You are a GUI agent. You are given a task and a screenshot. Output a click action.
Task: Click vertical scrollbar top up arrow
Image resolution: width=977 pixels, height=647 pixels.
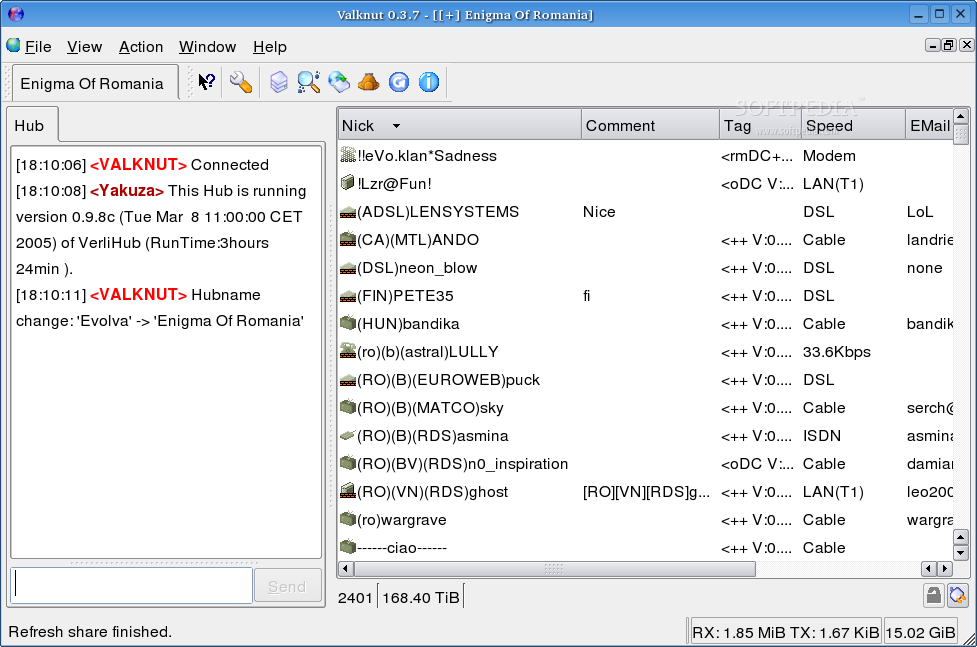tap(961, 117)
